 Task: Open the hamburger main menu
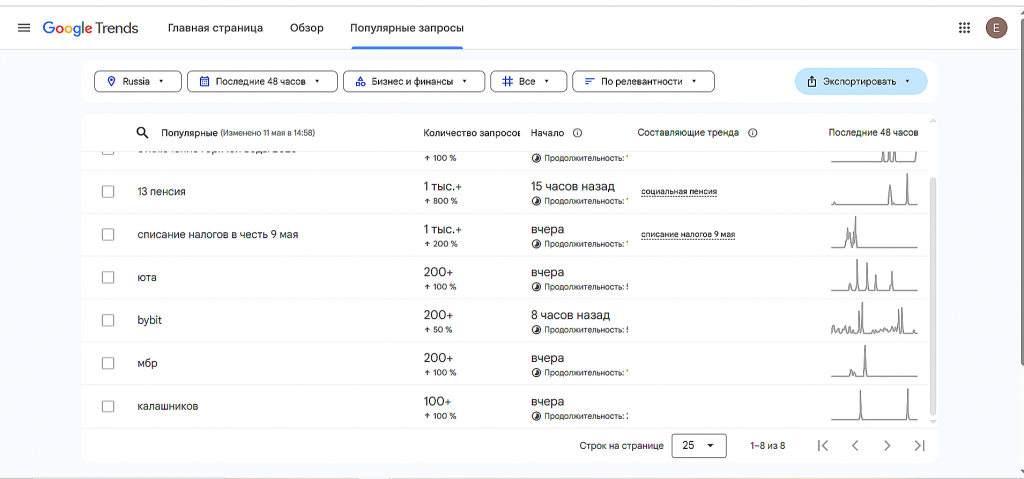pyautogui.click(x=24, y=28)
